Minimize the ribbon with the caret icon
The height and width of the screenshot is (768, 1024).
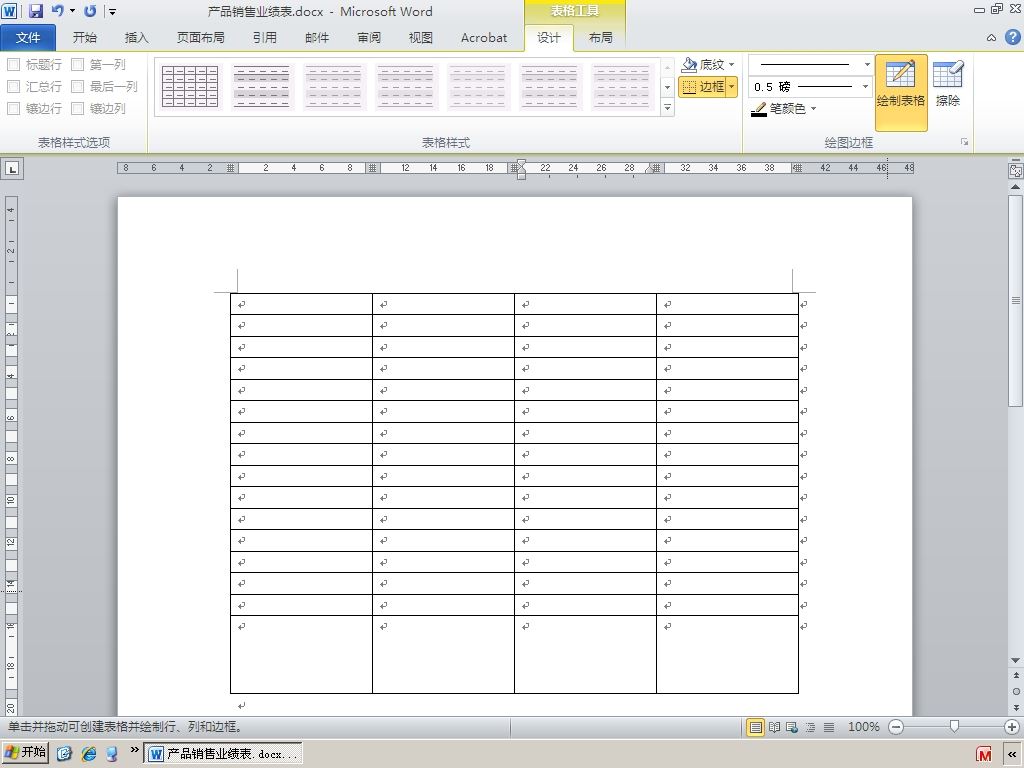[991, 38]
